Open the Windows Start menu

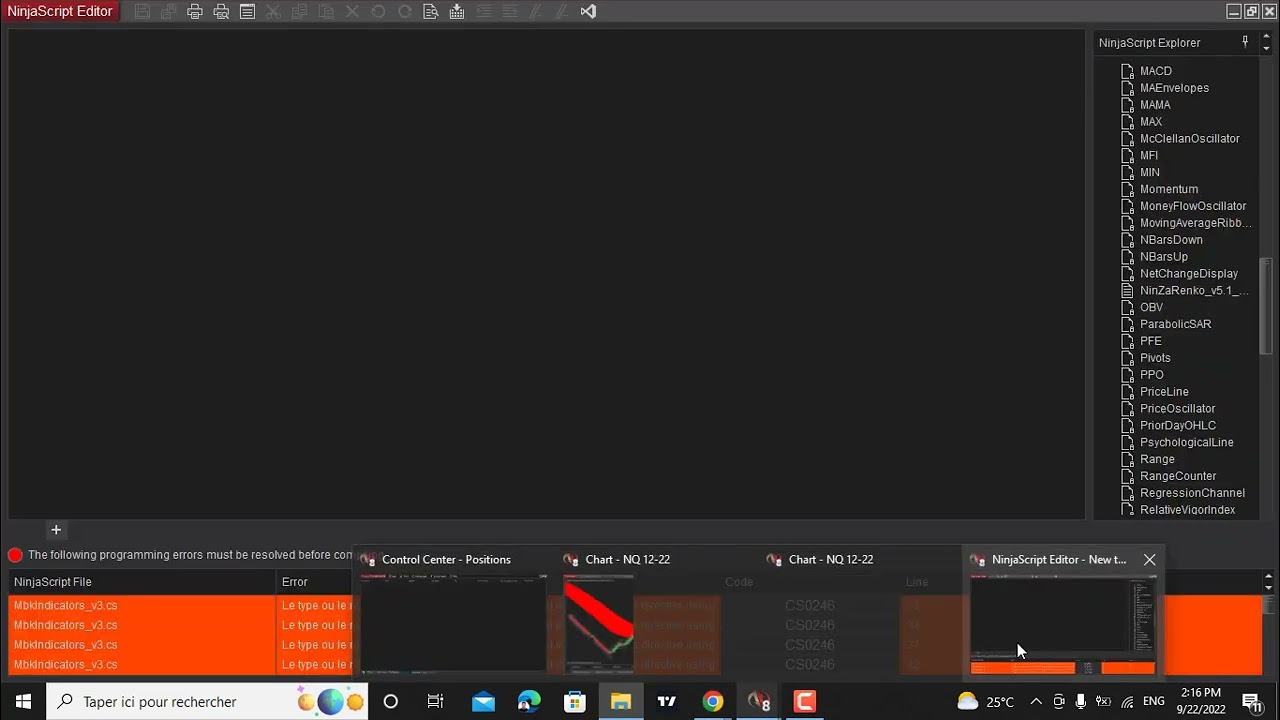pos(23,701)
